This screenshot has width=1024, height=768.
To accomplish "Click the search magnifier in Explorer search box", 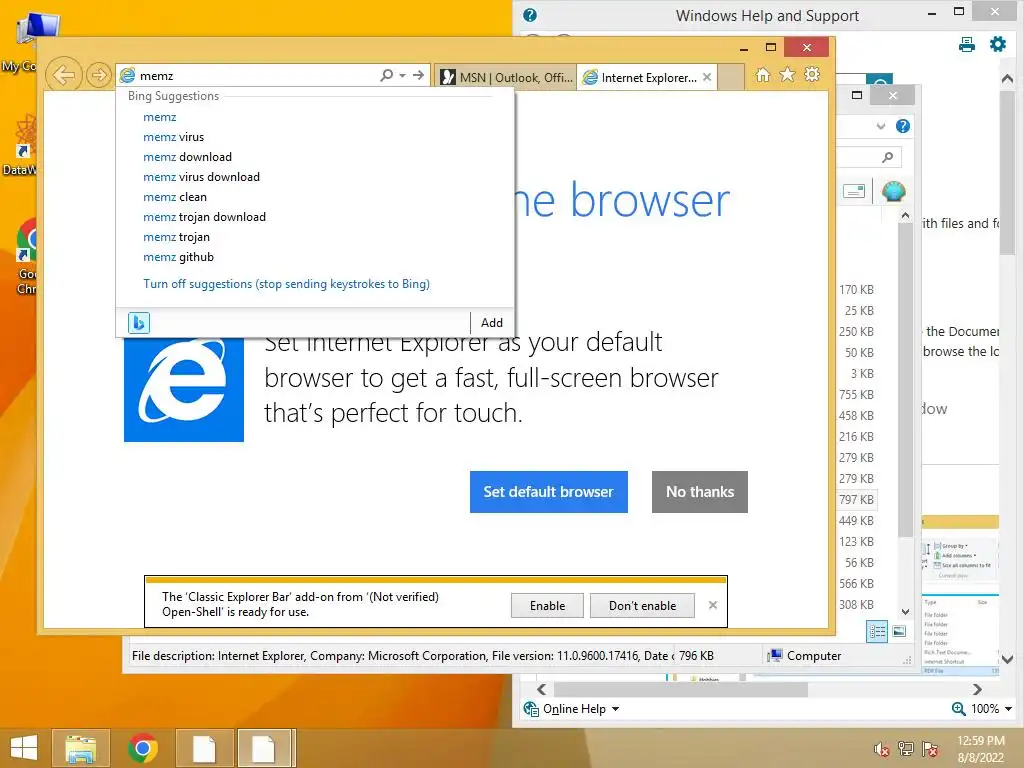I will pyautogui.click(x=887, y=157).
